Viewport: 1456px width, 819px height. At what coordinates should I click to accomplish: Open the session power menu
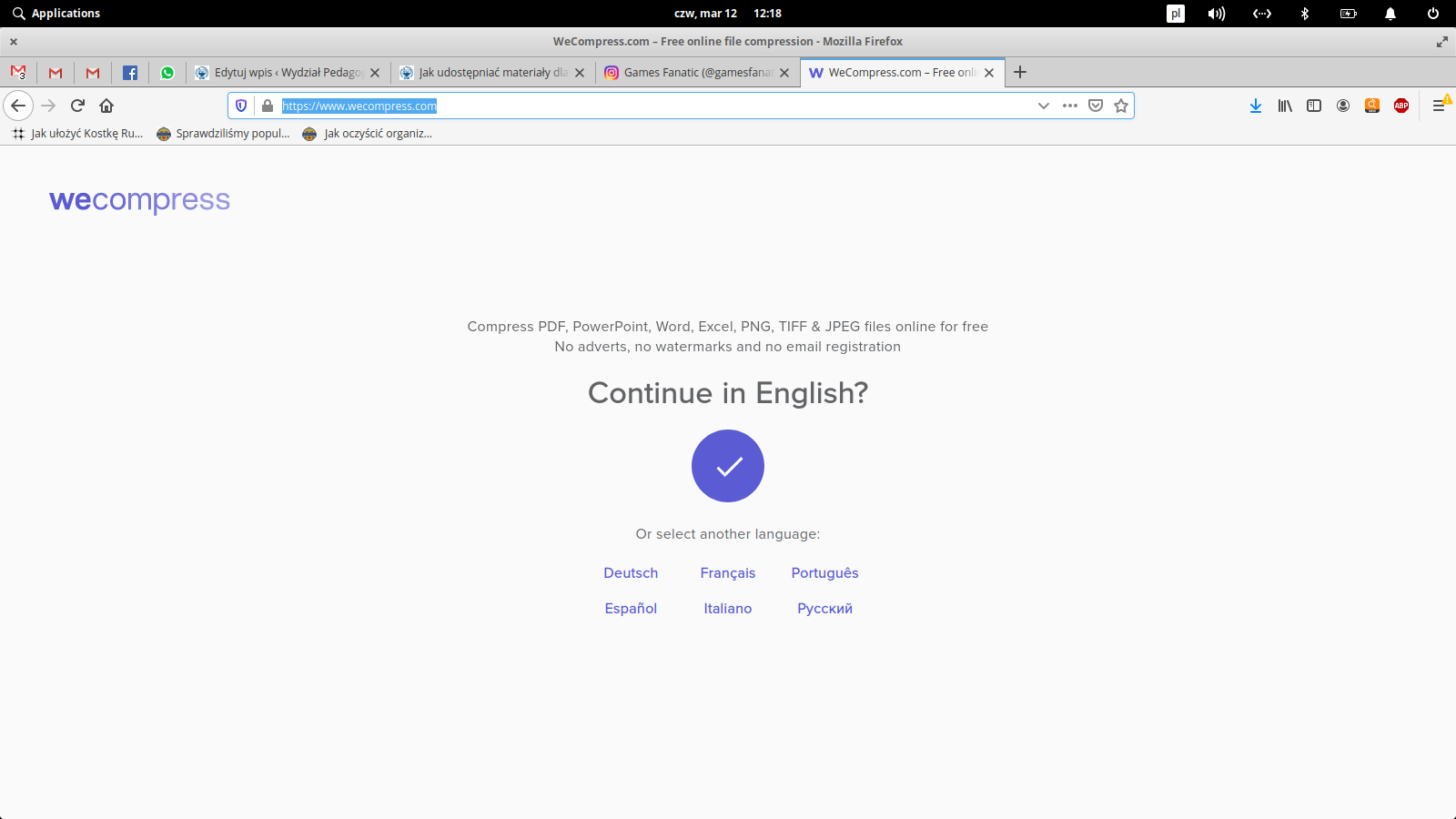1433,14
